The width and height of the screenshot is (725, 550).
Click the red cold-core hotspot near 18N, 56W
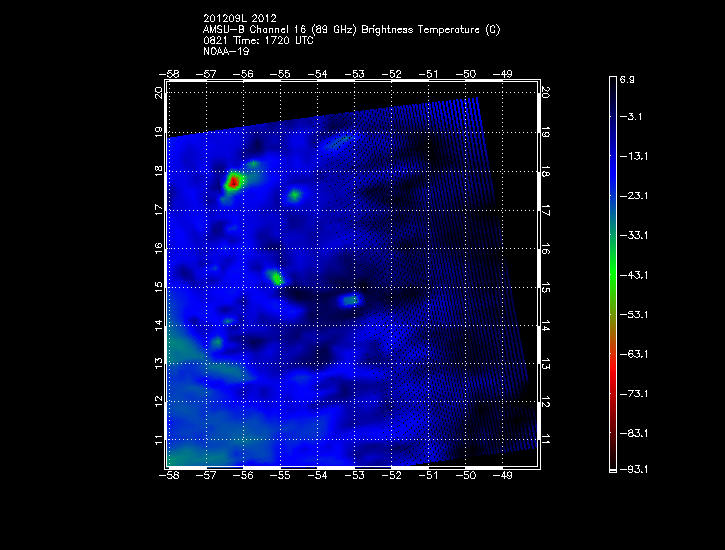233,182
